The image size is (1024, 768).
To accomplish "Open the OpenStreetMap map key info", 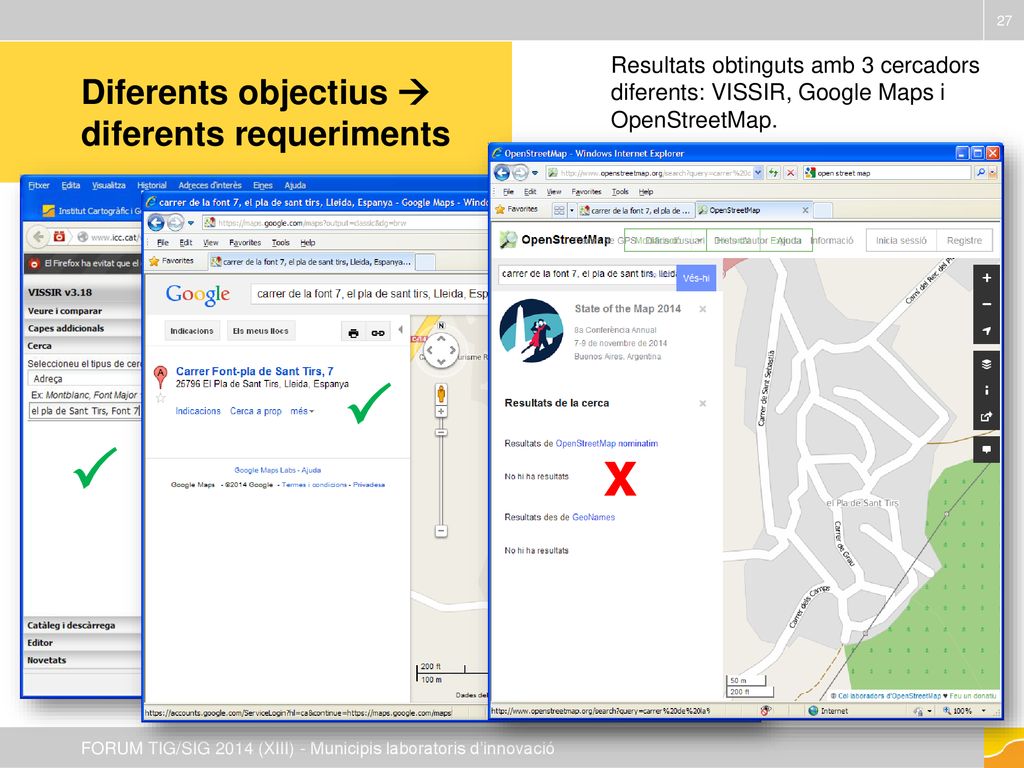I will (986, 391).
